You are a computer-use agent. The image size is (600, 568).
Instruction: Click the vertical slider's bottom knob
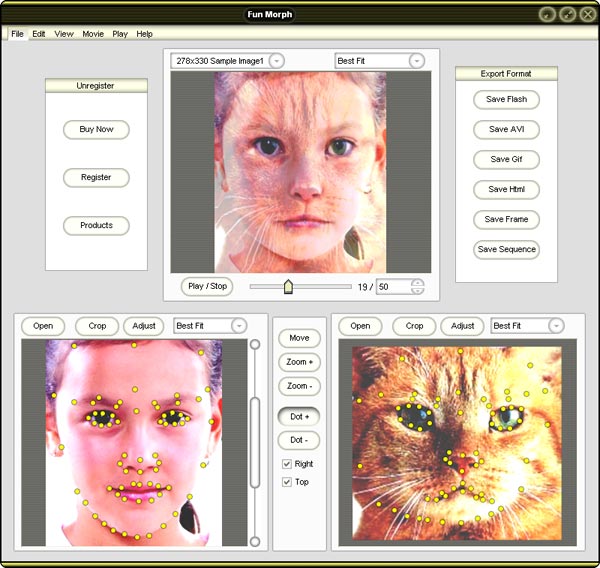(x=255, y=542)
